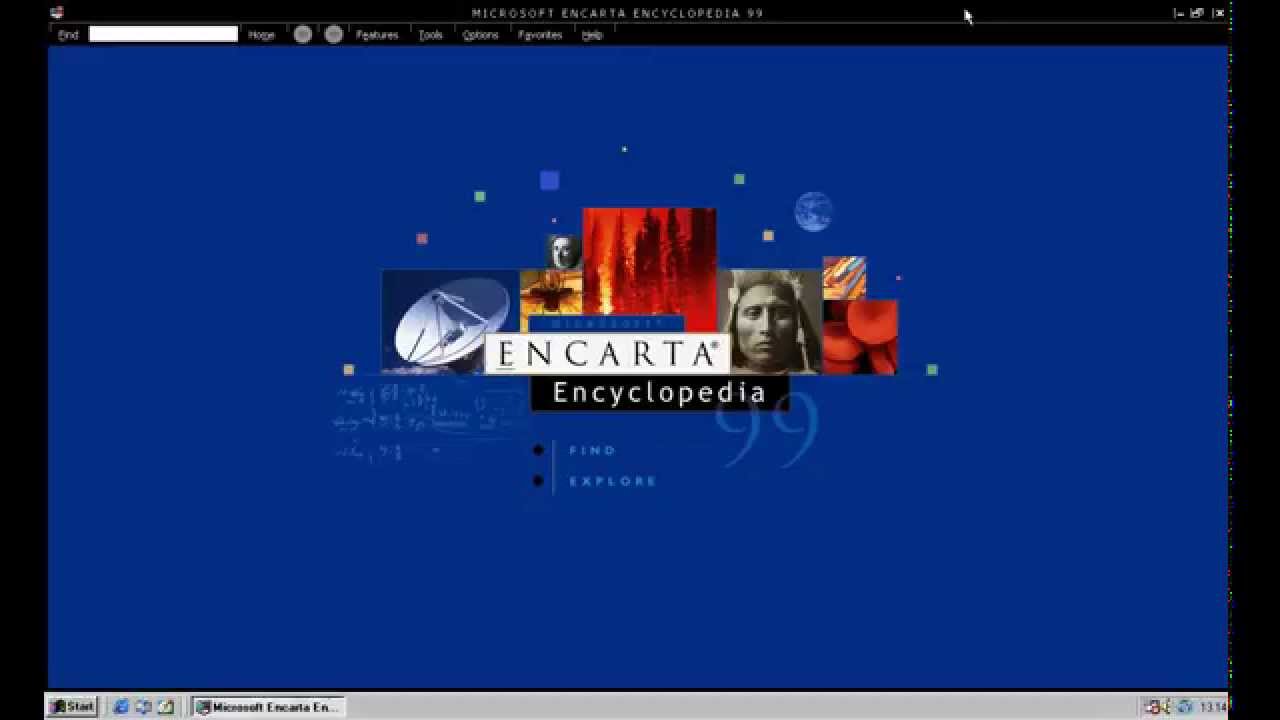The image size is (1280, 720).
Task: Click the second Quick Launch icon
Action: (143, 706)
